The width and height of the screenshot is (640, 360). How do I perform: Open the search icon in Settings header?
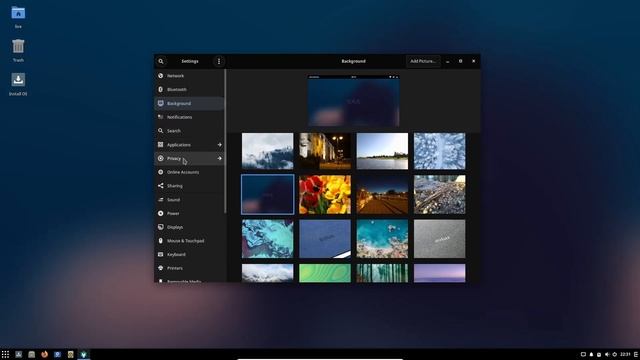161,61
